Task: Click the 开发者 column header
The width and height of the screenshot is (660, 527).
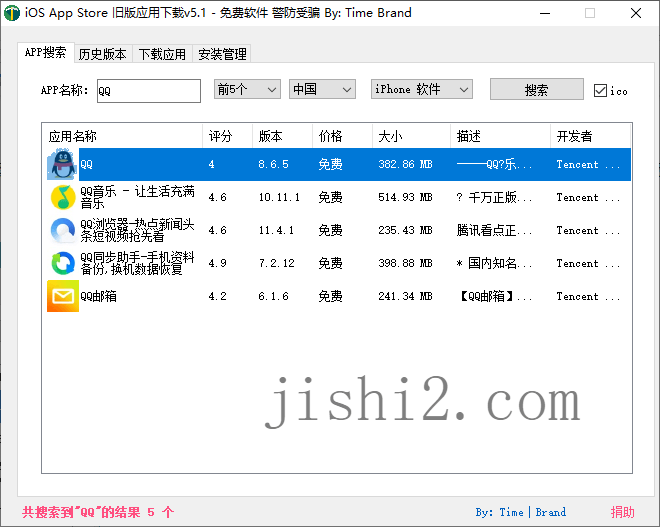Action: [x=590, y=136]
